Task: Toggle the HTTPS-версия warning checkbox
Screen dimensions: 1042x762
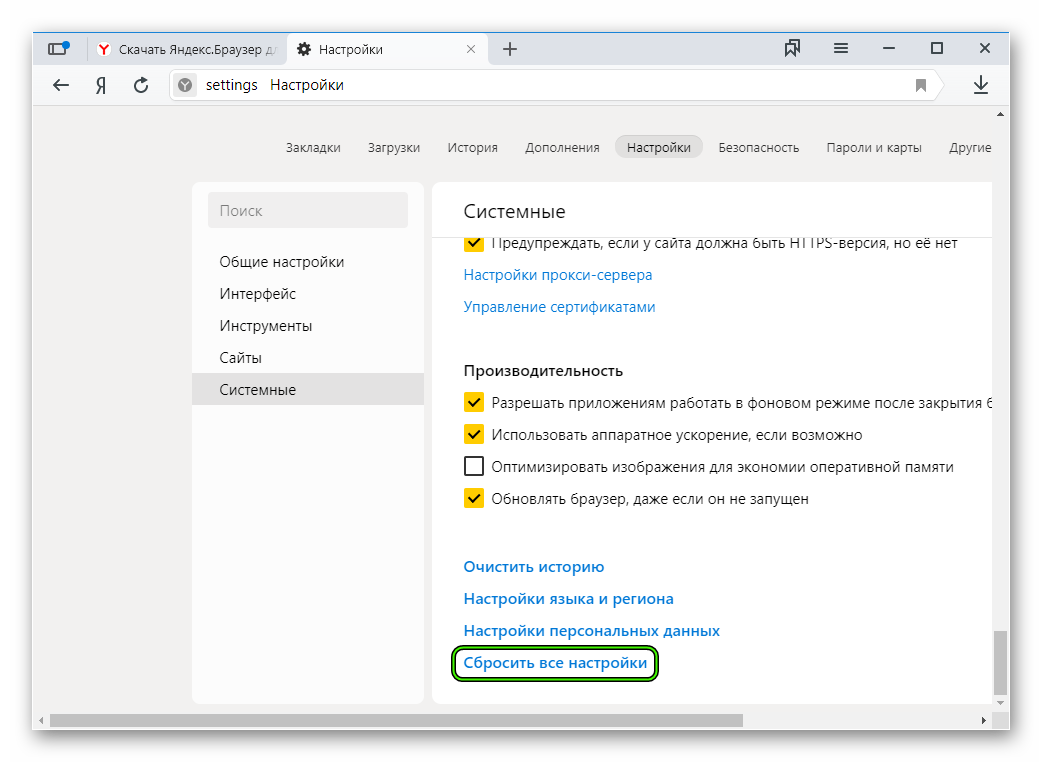Action: (474, 243)
